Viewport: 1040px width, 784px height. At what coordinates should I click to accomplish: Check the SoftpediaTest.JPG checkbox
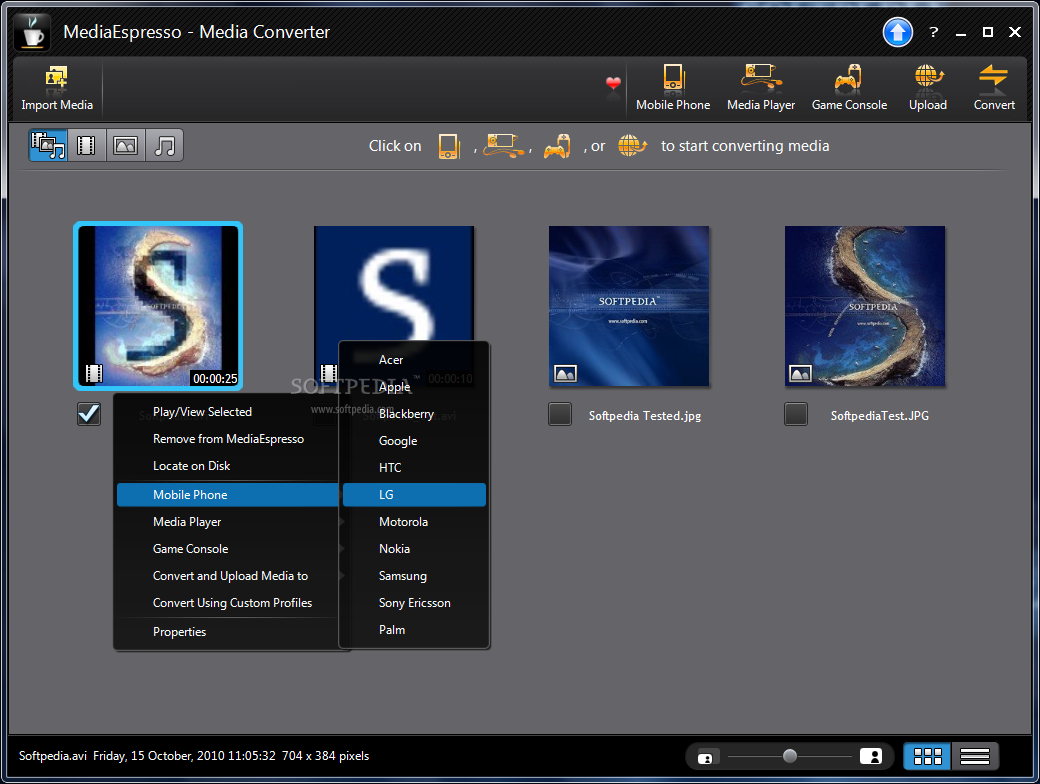click(x=796, y=414)
